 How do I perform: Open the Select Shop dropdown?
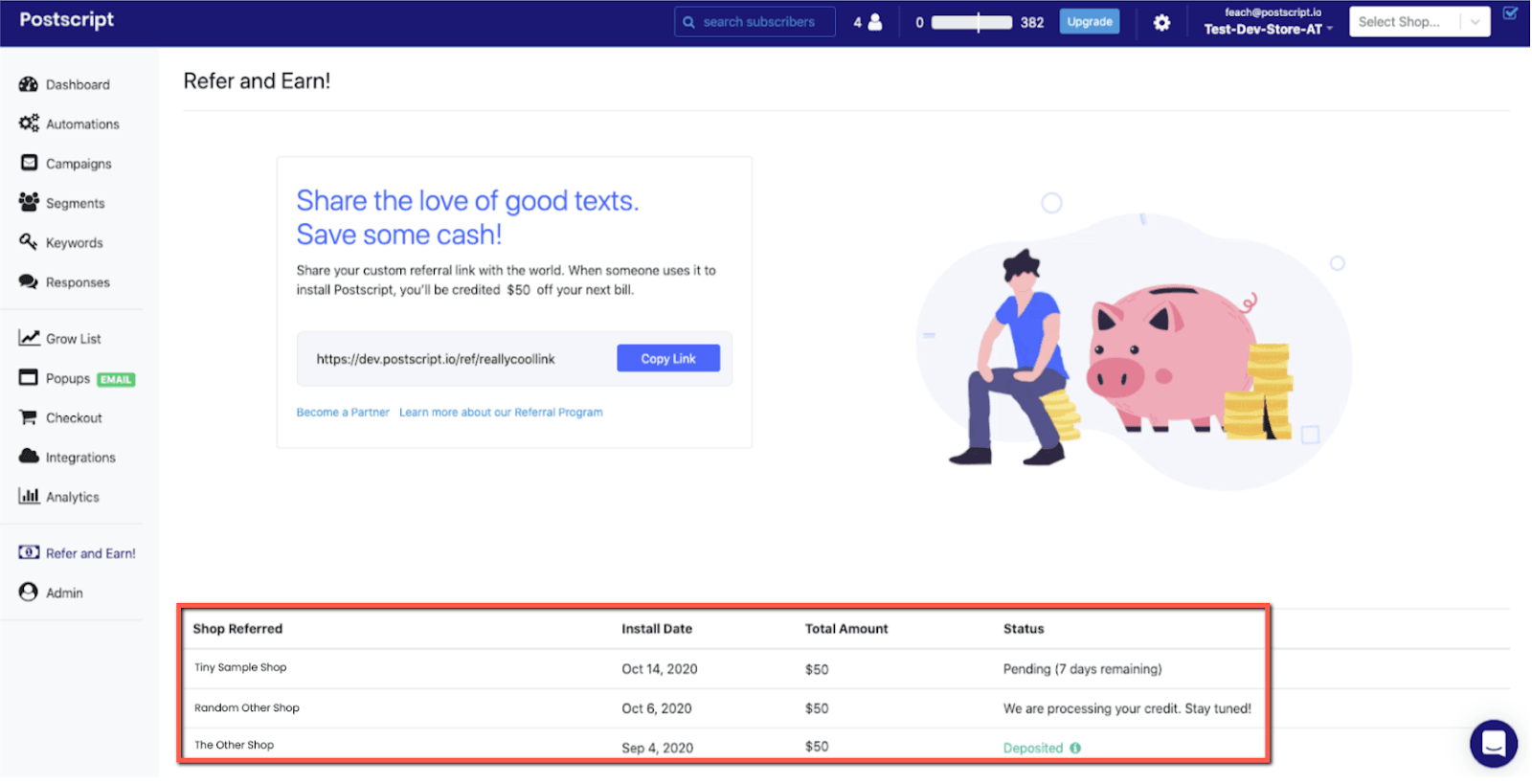pyautogui.click(x=1419, y=22)
